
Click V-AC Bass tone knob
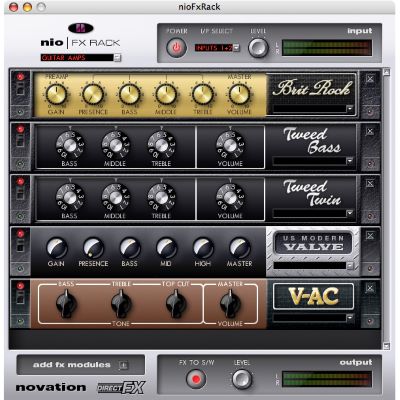click(66, 303)
